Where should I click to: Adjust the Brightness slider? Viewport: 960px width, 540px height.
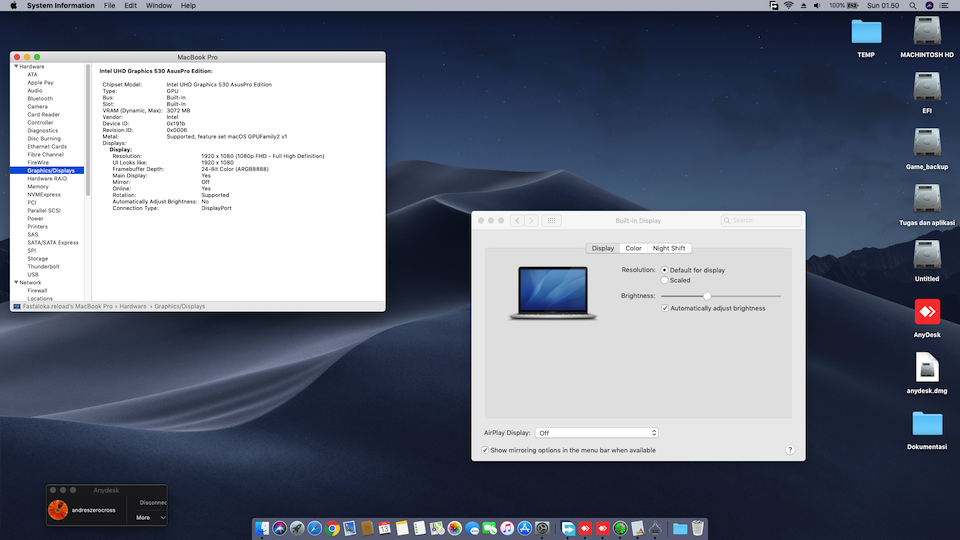[707, 296]
